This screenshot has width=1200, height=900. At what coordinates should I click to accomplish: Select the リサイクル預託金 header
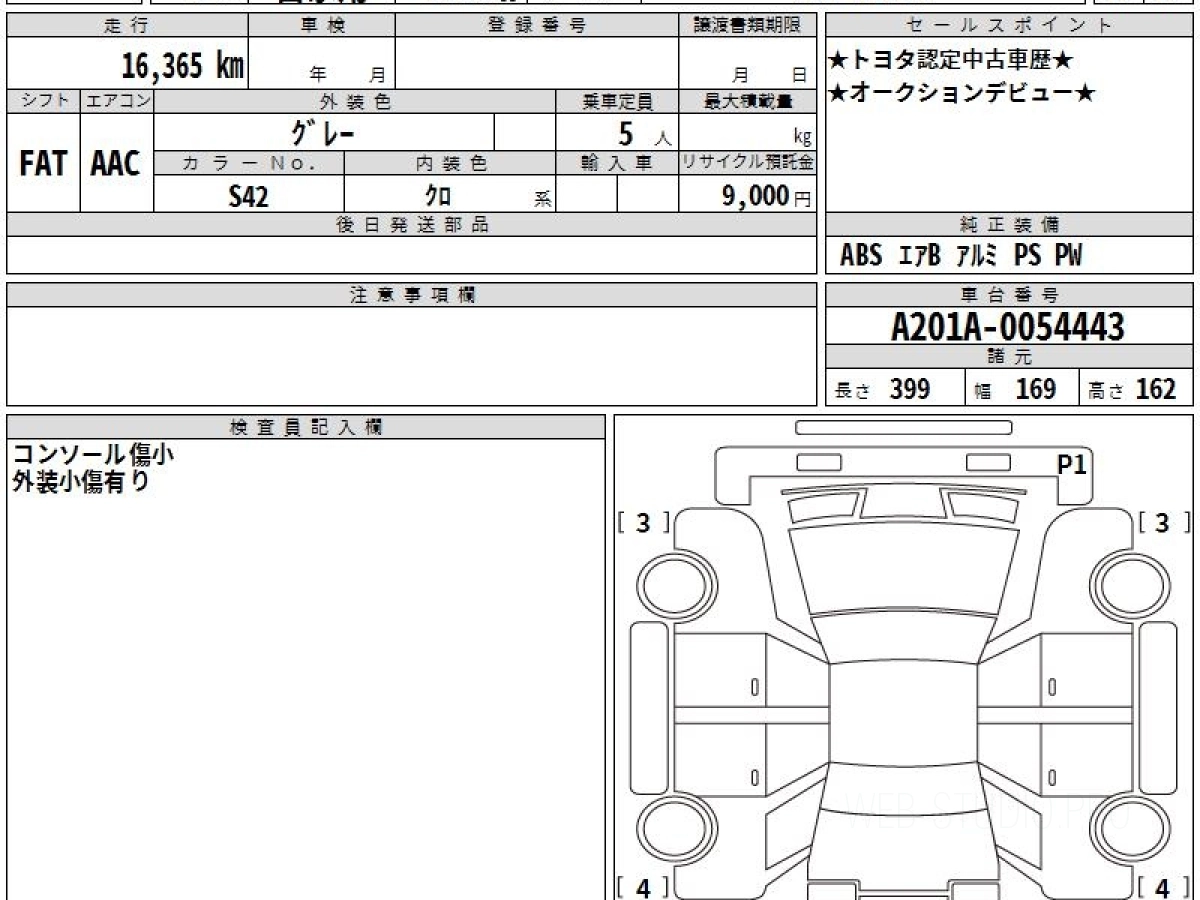(x=748, y=163)
